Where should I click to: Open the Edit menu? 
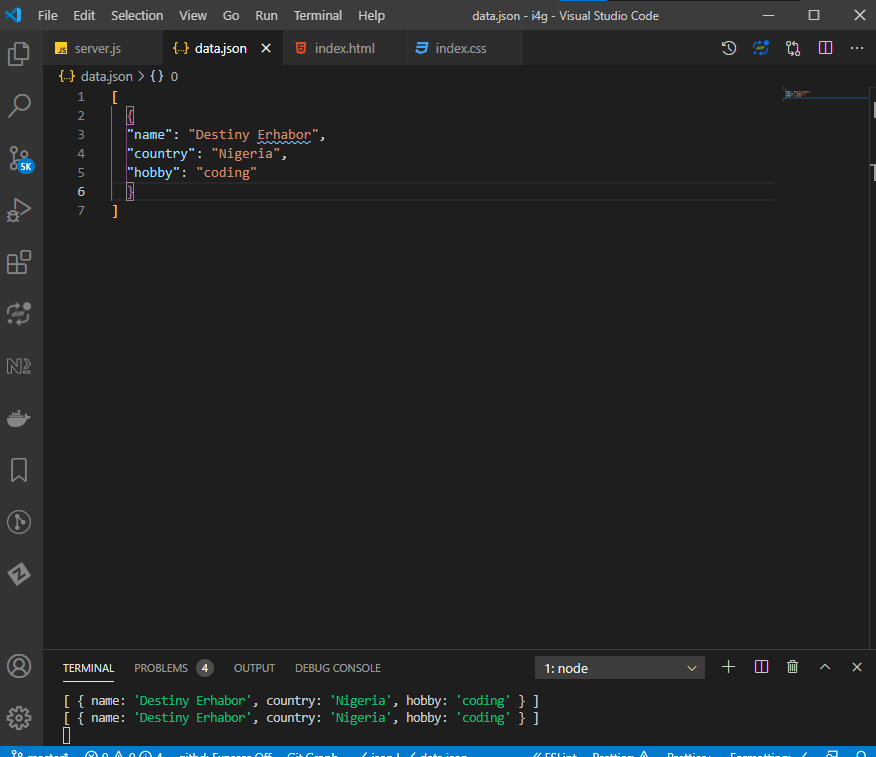[84, 16]
